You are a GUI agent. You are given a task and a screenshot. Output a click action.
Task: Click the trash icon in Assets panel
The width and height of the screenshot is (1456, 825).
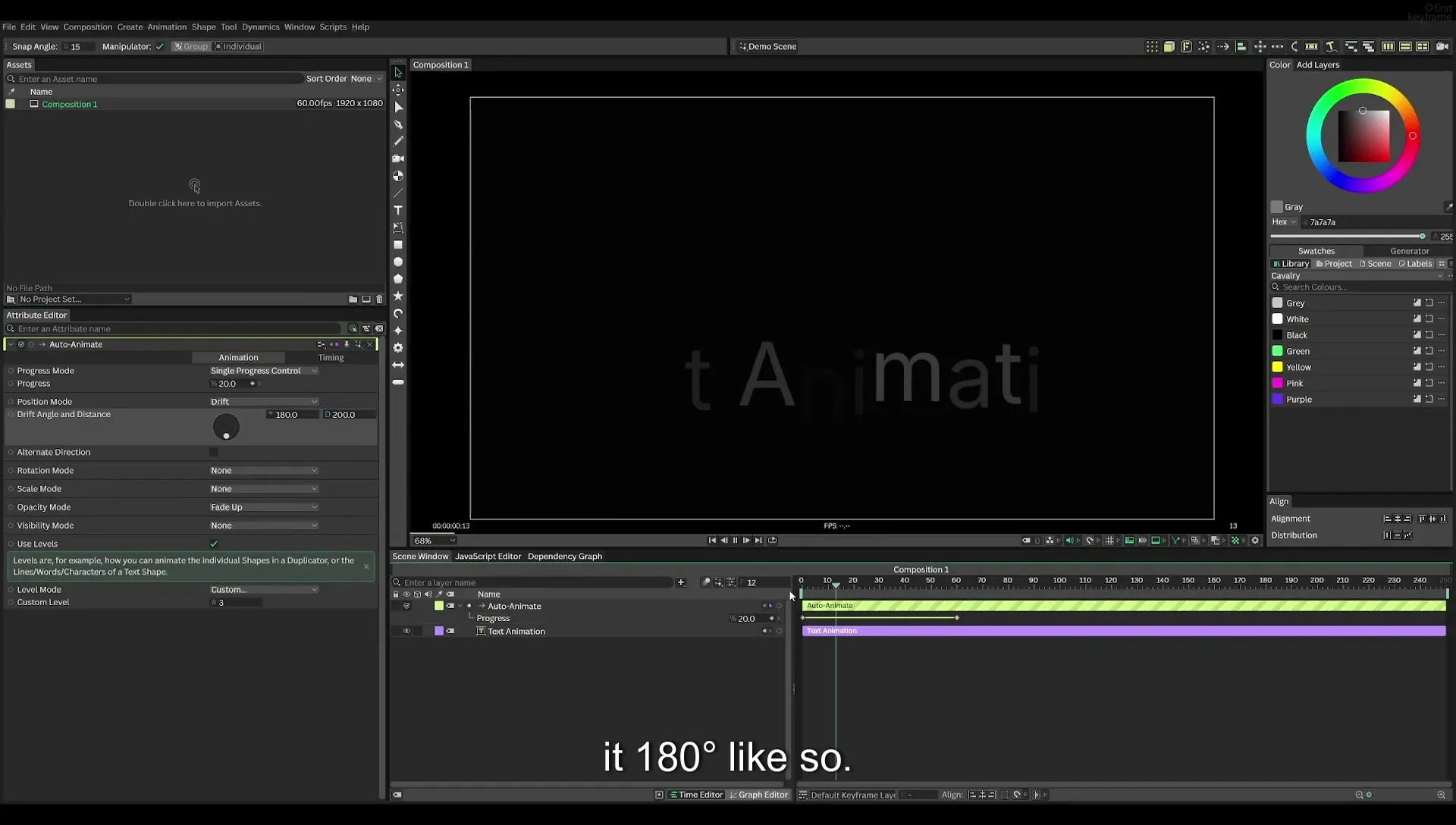379,300
